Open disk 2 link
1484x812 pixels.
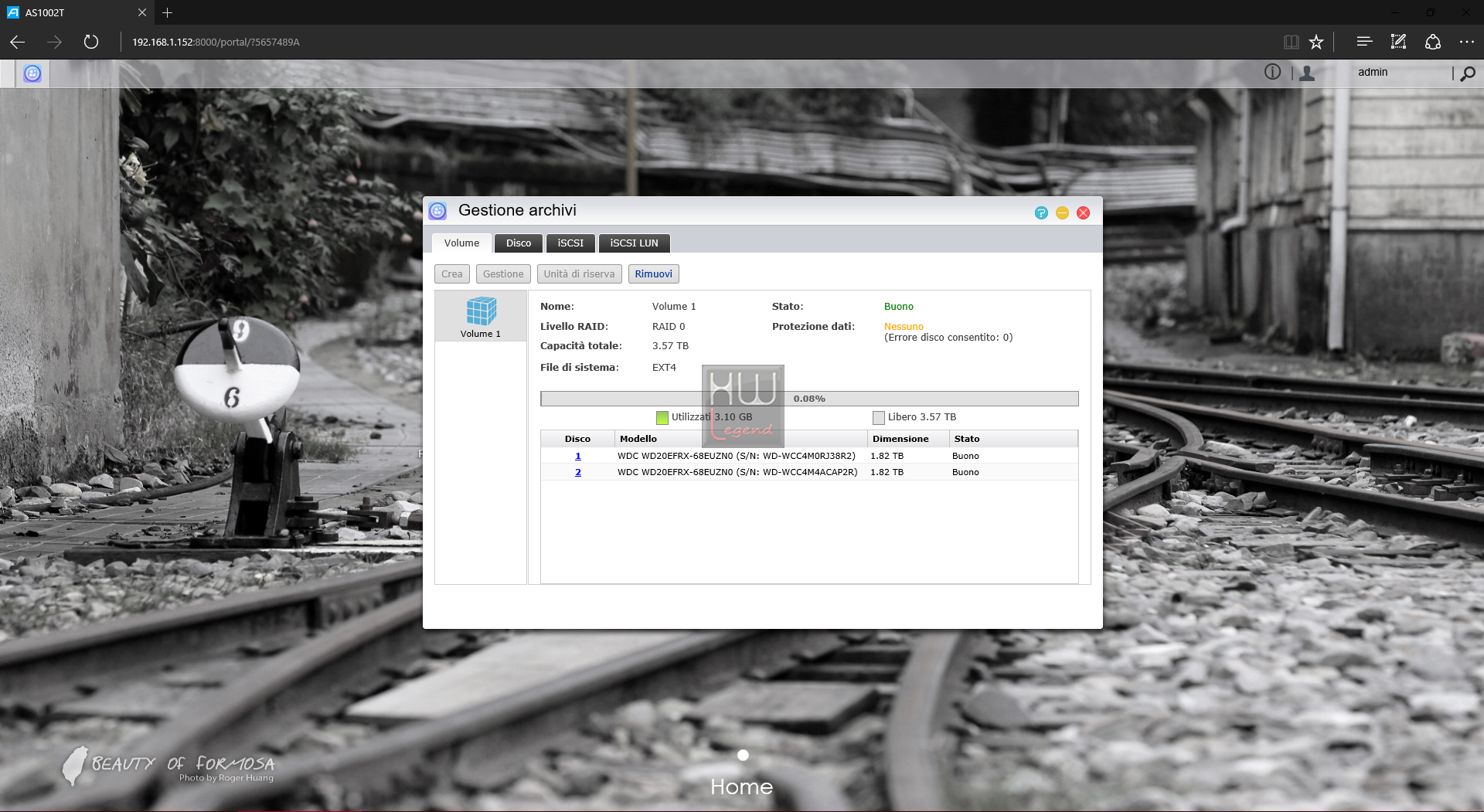[x=578, y=472]
